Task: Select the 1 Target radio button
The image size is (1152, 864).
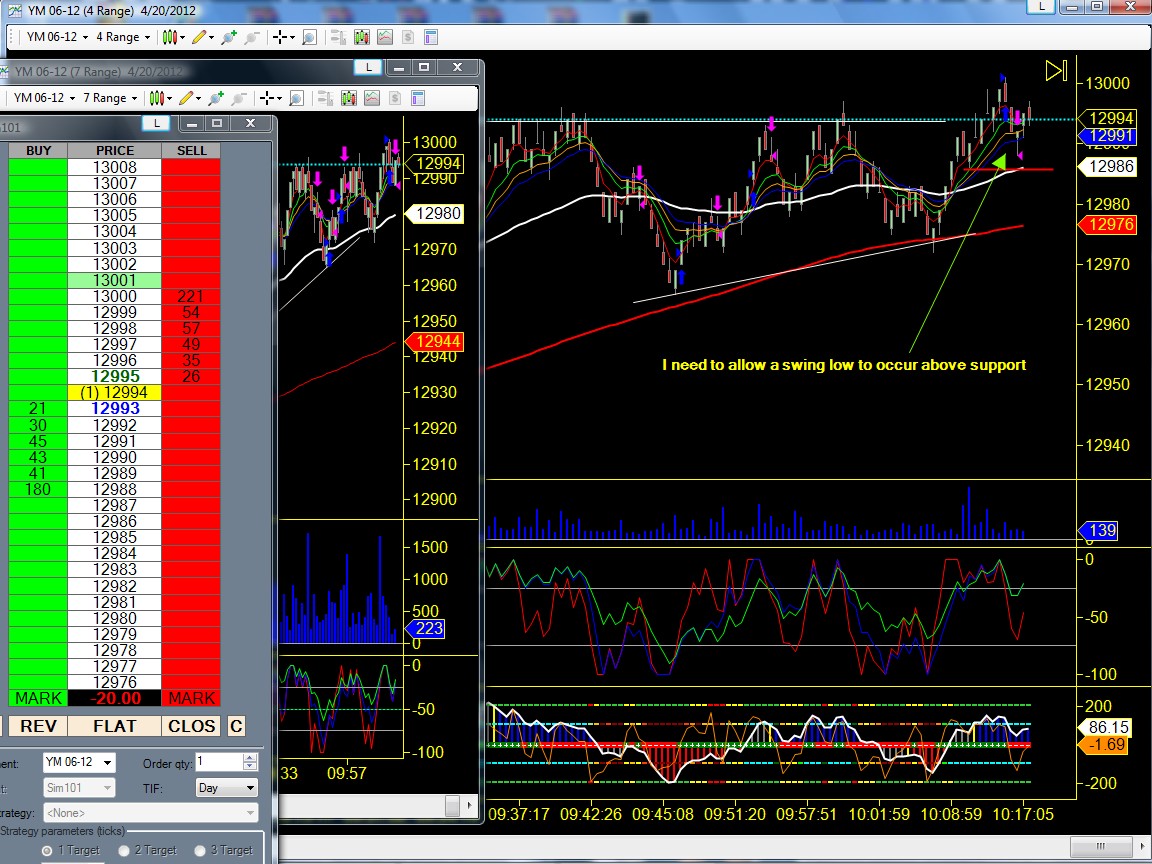Action: coord(47,850)
